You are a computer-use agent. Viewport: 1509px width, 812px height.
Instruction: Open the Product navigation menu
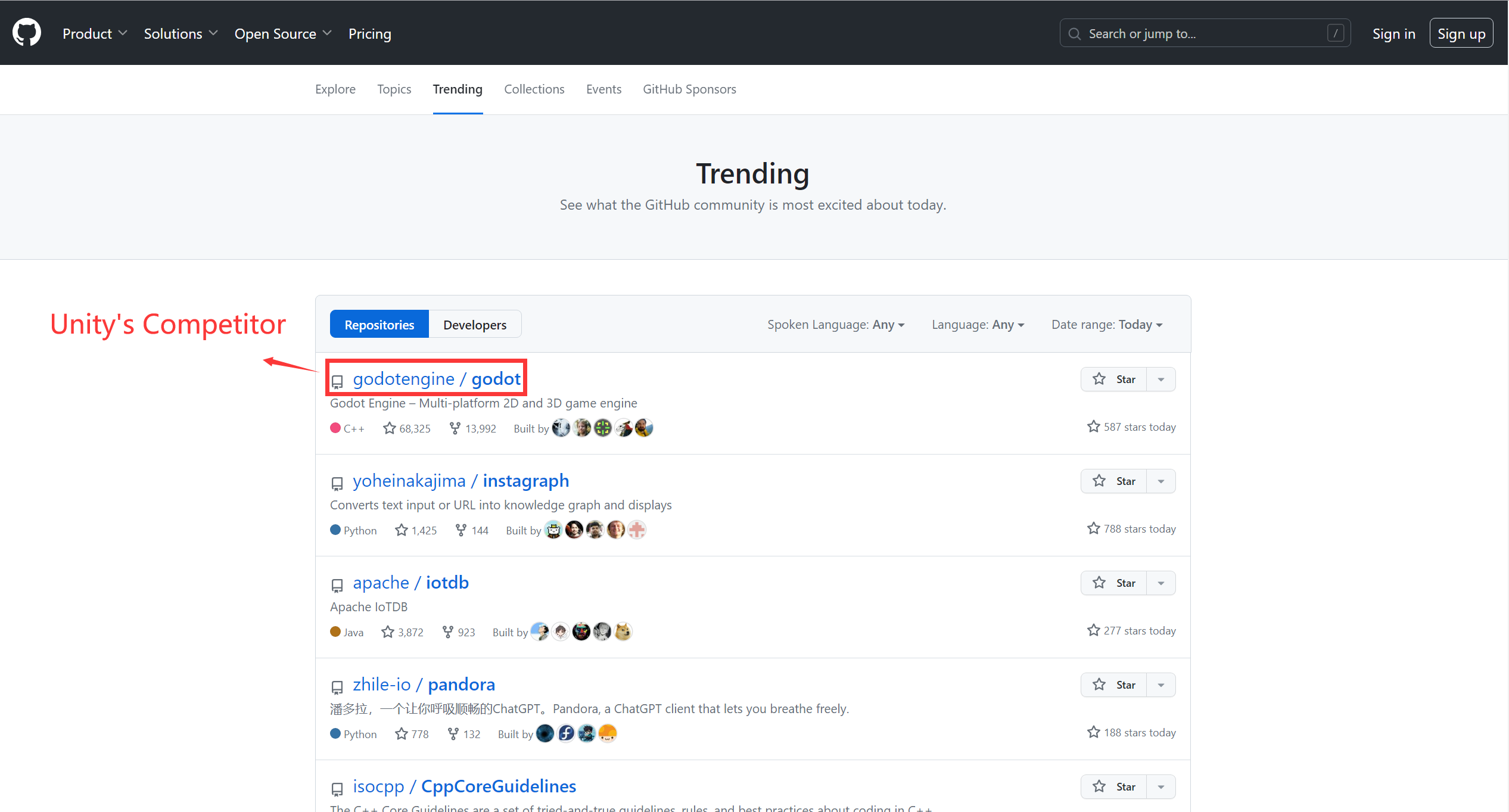(95, 34)
